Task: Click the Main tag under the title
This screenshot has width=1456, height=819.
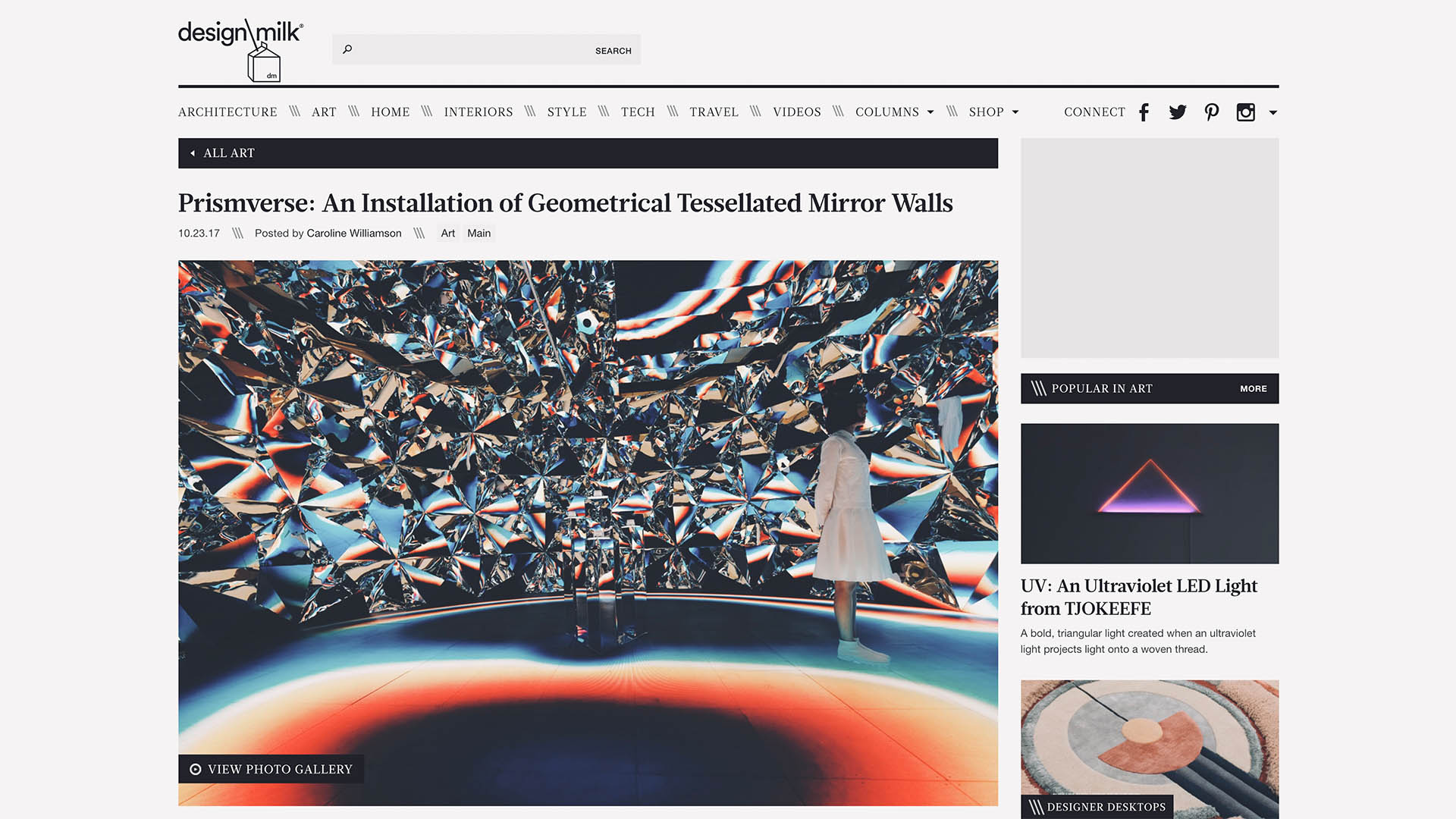Action: click(x=479, y=234)
